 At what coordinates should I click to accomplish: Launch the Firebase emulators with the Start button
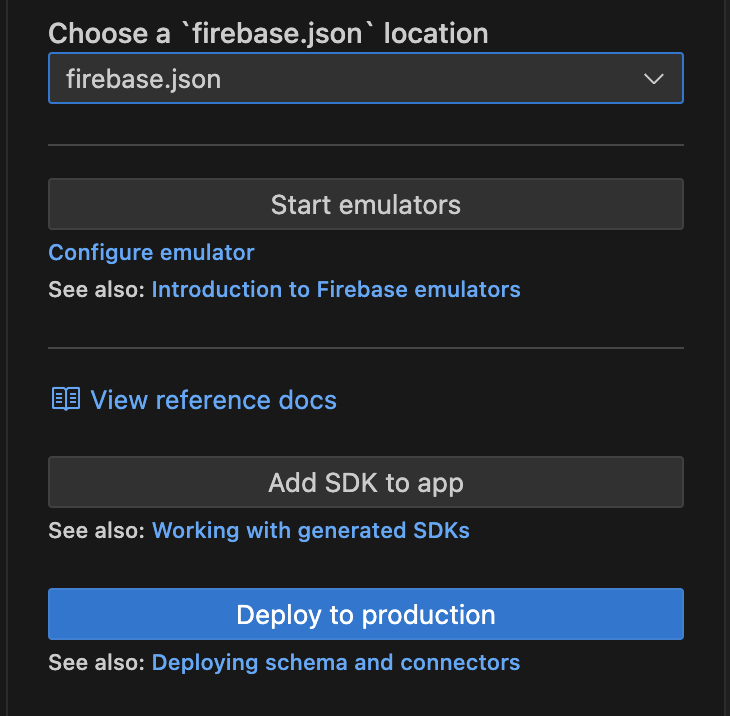pos(366,204)
